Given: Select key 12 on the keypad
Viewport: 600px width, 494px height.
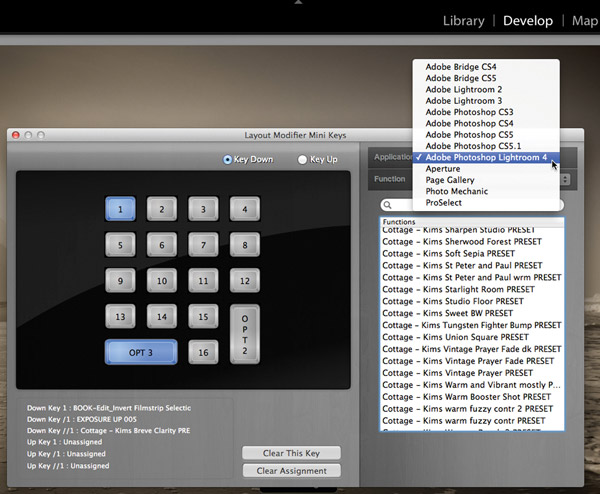Looking at the screenshot, I should pyautogui.click(x=245, y=280).
